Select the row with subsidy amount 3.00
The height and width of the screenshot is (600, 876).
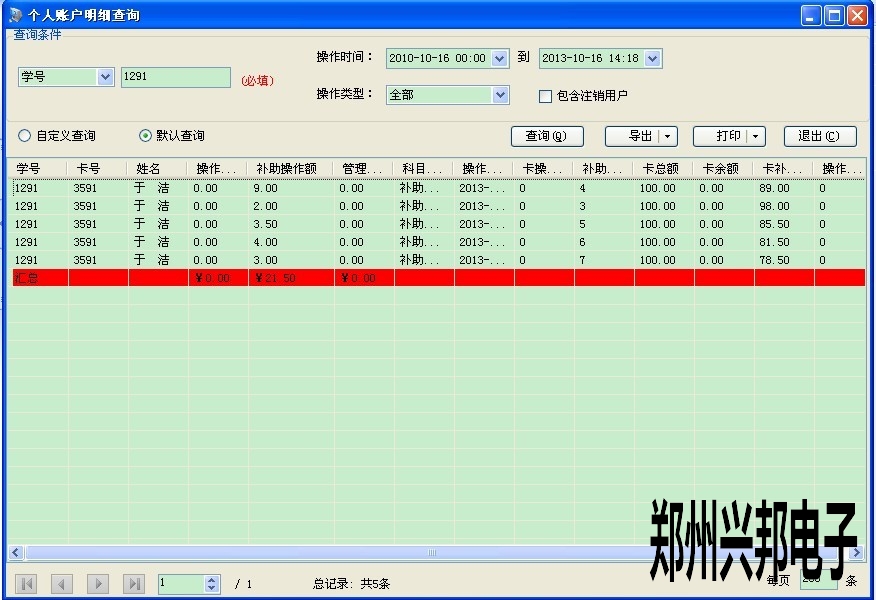pos(439,260)
